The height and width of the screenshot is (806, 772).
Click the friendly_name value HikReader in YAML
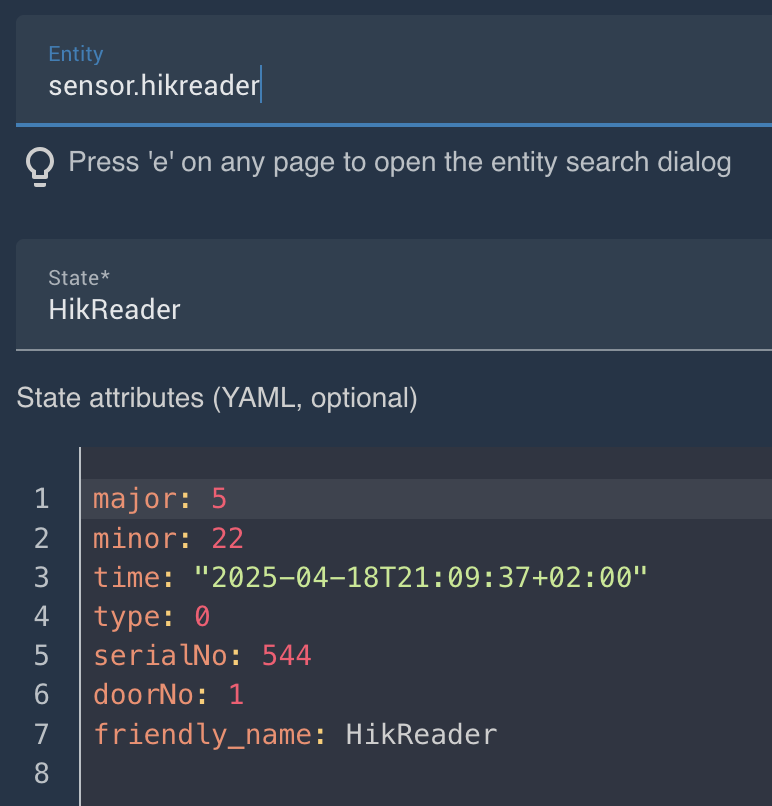point(421,735)
